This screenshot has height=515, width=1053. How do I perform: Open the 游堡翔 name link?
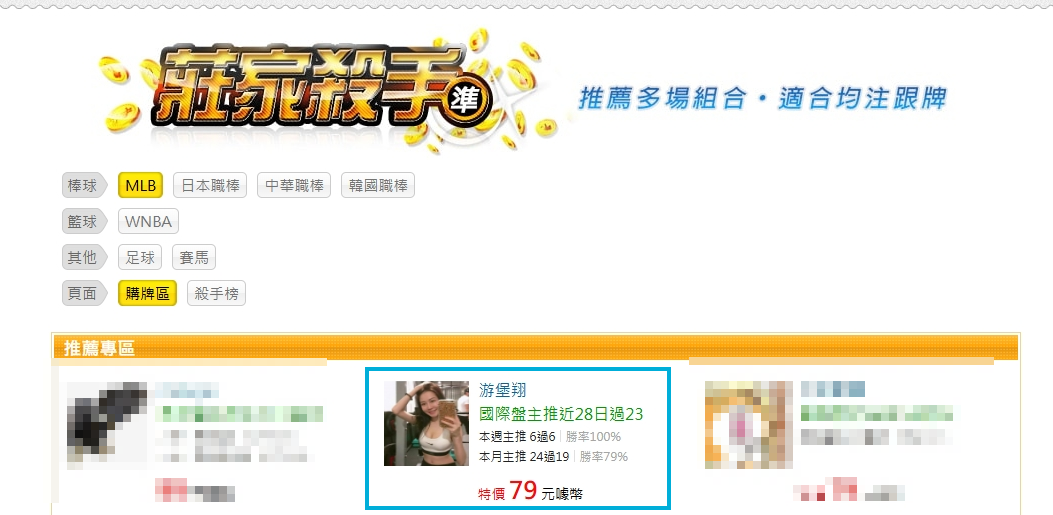502,389
